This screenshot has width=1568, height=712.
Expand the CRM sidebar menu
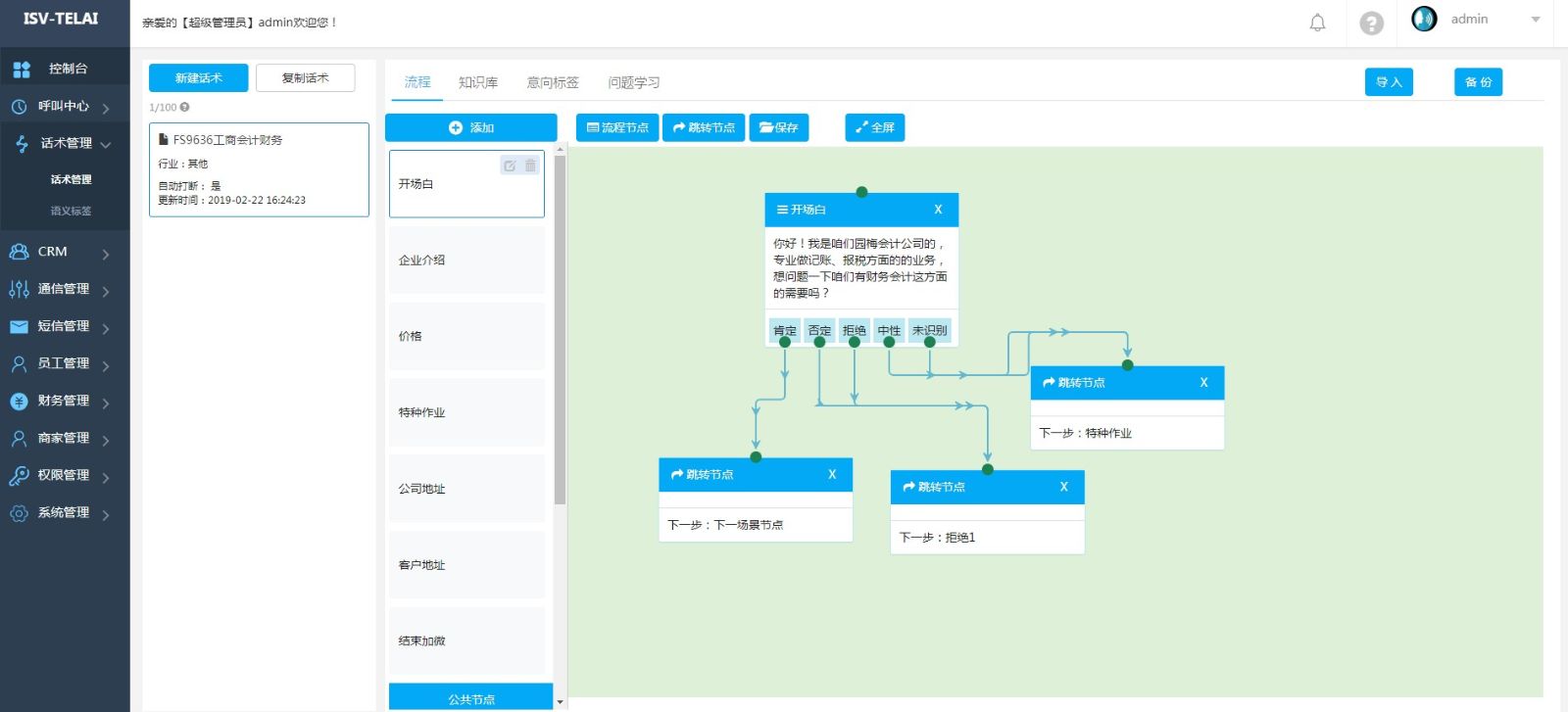pos(65,252)
